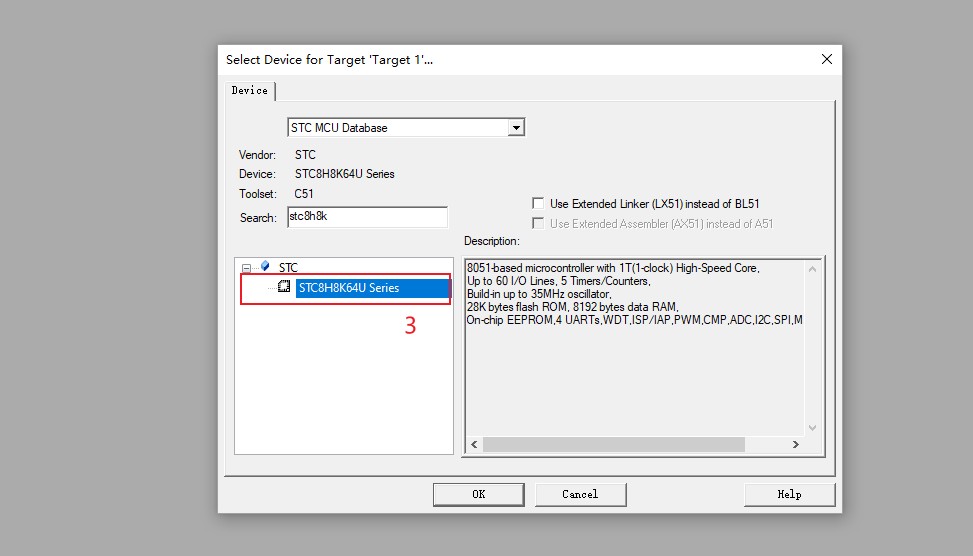Image resolution: width=973 pixels, height=556 pixels.
Task: Click the 28K bytes flash ROM line
Action: pyautogui.click(x=573, y=307)
